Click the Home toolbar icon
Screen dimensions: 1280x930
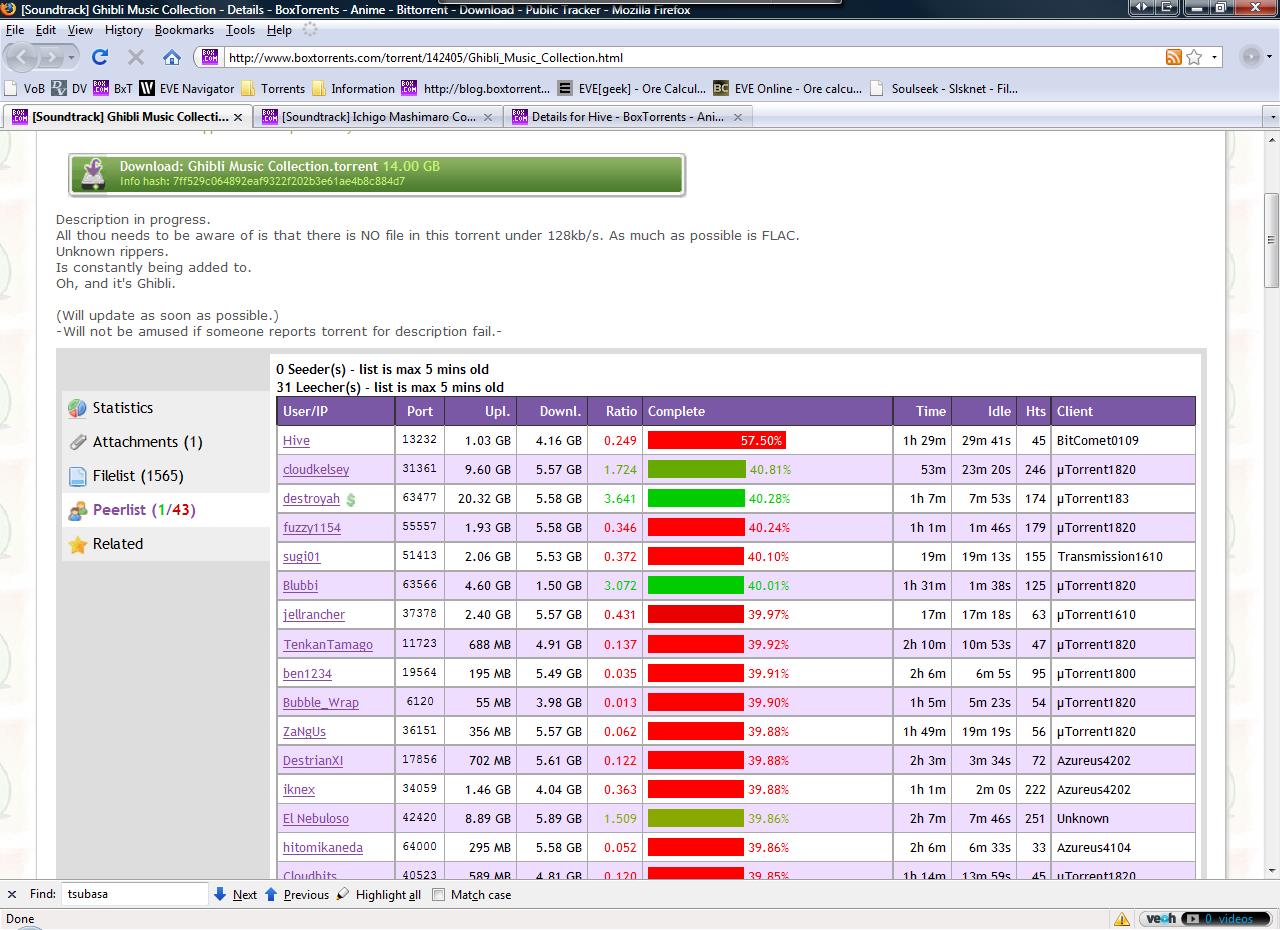(172, 57)
